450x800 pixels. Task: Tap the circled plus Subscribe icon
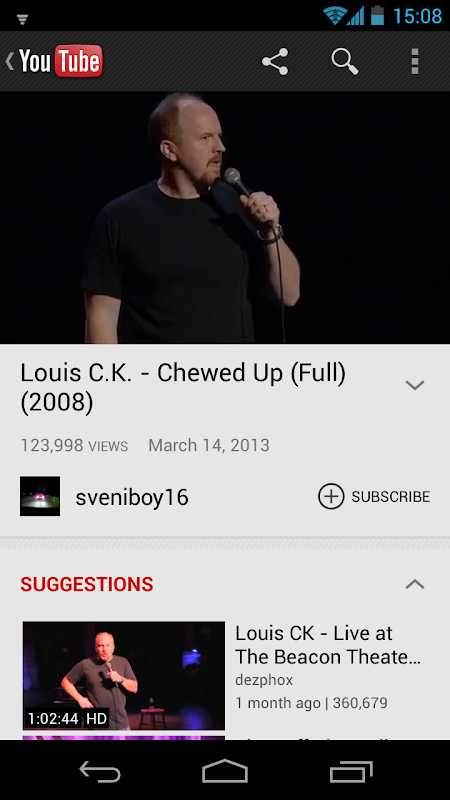tap(331, 496)
